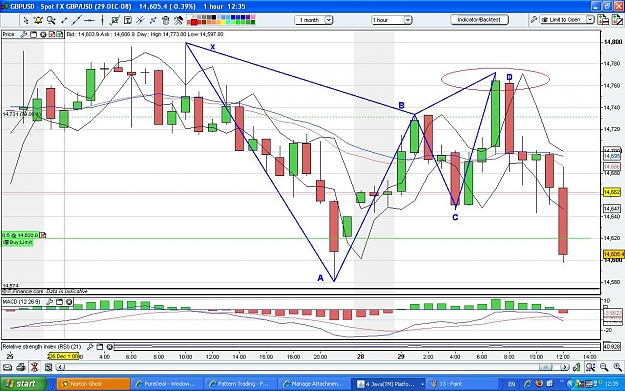Open the 1 hour interval dropdown
The height and width of the screenshot is (391, 625).
391,20
